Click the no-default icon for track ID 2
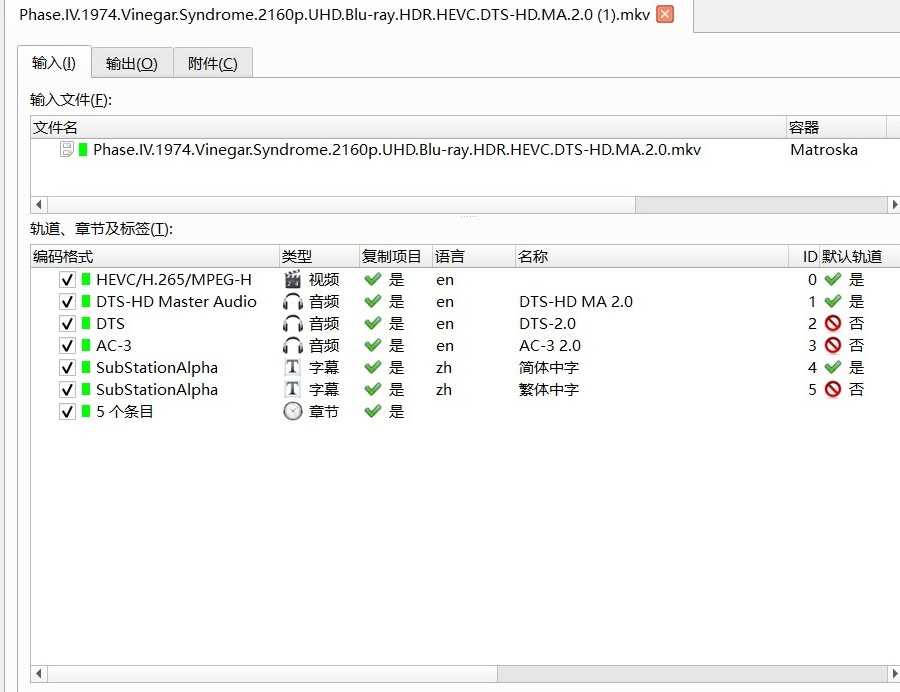 pyautogui.click(x=833, y=324)
